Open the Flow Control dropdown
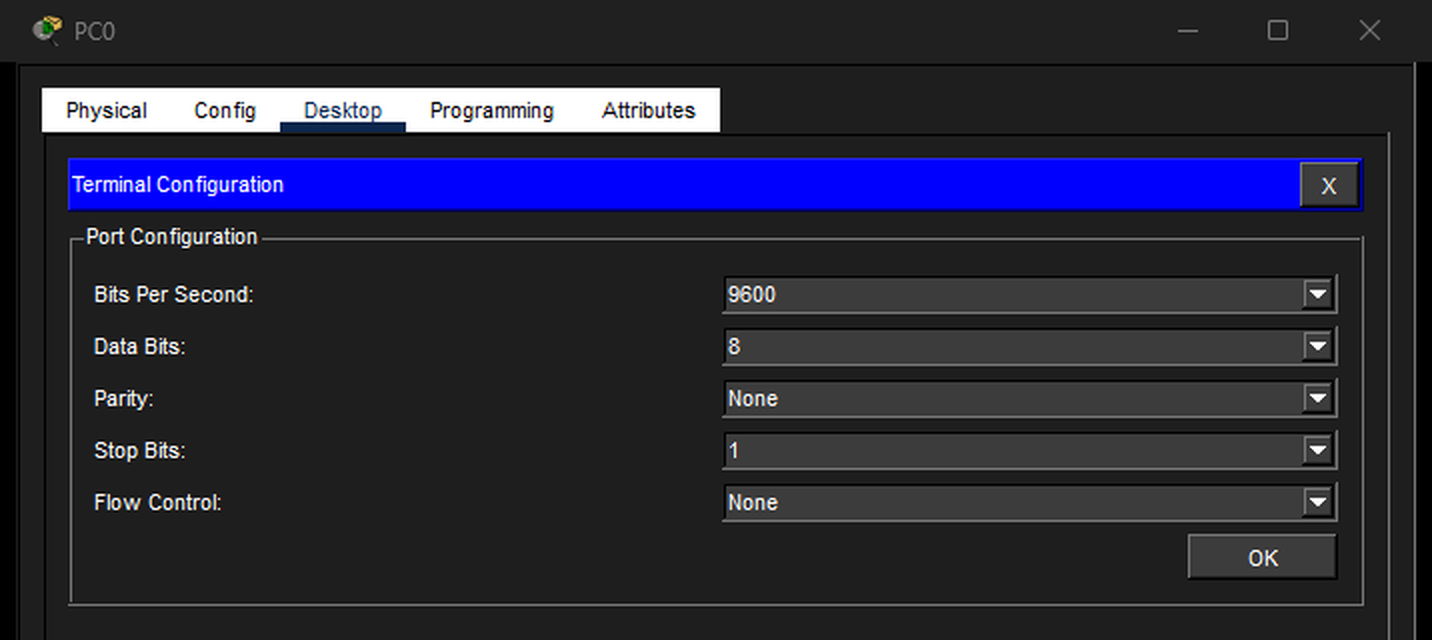Screen dimensions: 1432x640 pyautogui.click(x=1320, y=502)
